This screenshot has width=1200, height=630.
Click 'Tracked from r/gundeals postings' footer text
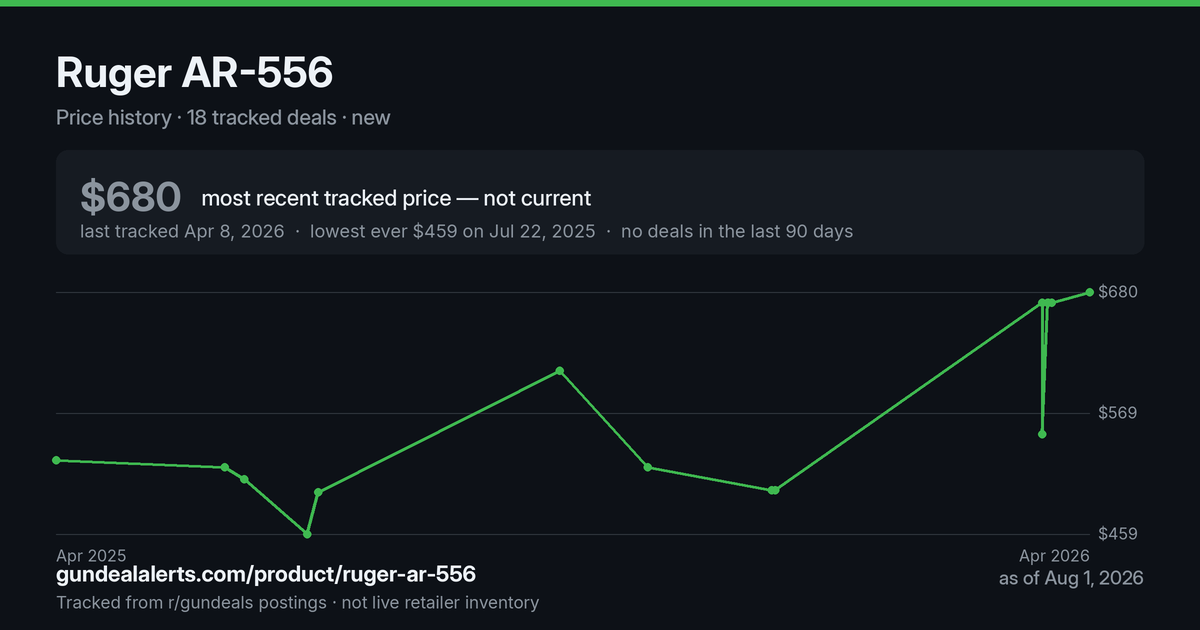(191, 603)
